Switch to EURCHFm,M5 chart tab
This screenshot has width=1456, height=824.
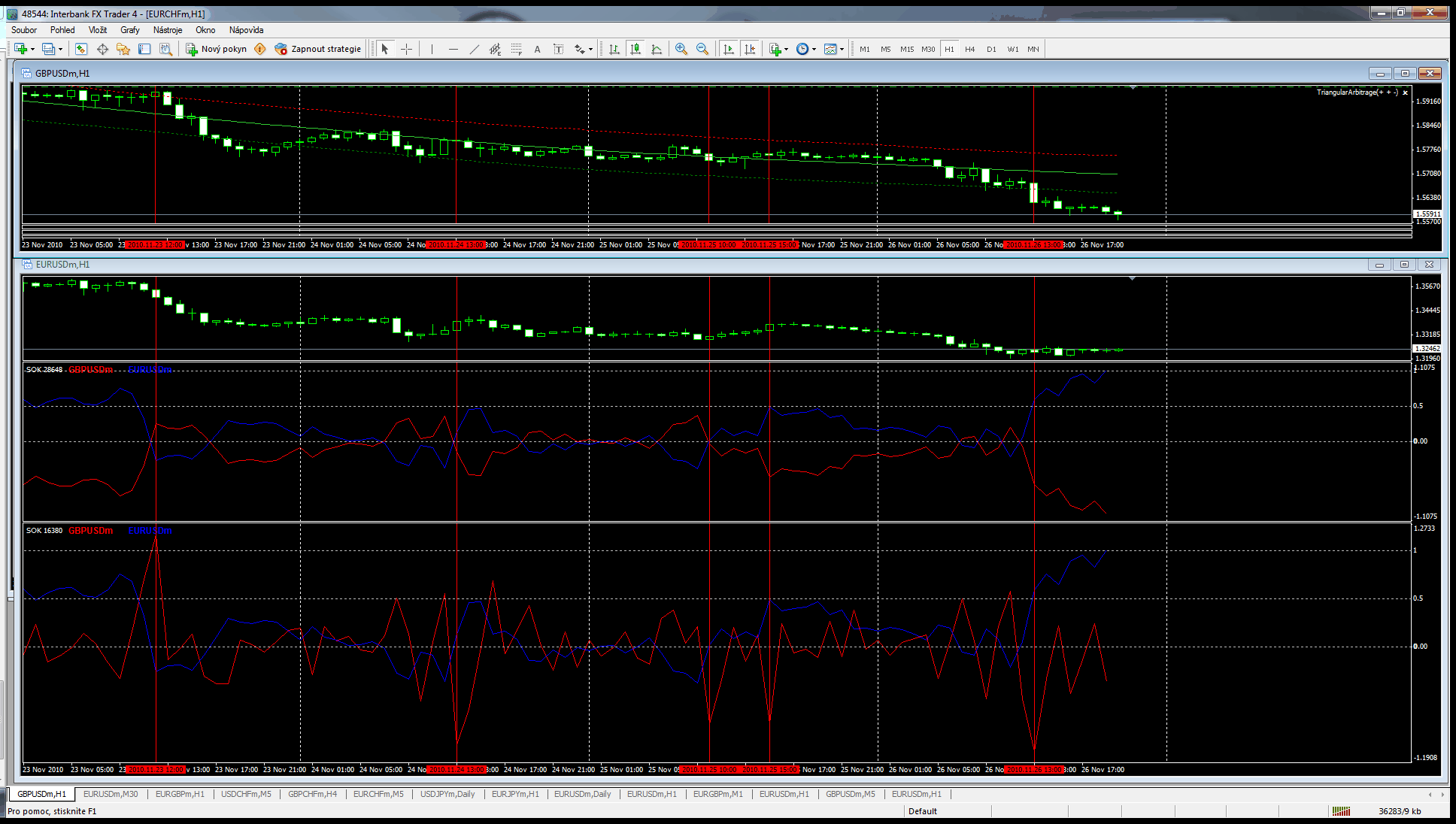point(378,794)
